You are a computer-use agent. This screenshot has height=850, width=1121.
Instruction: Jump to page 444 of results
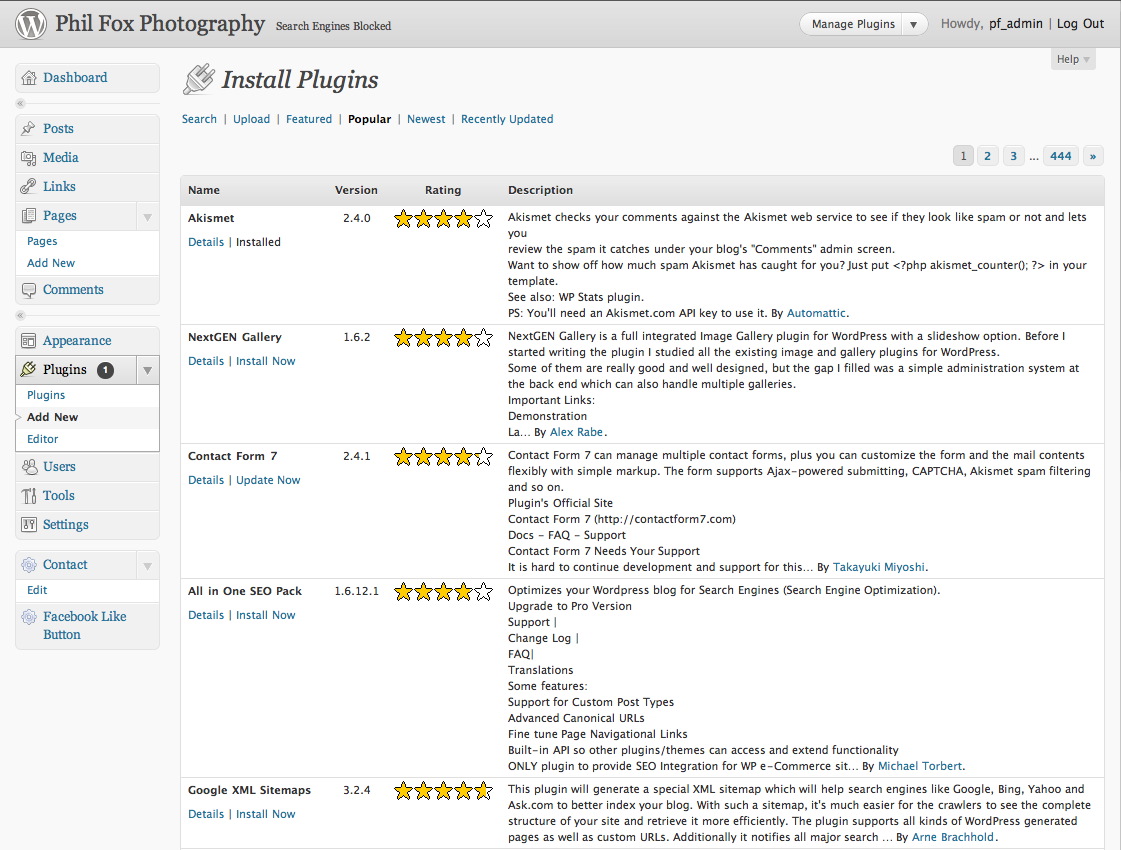tap(1061, 156)
